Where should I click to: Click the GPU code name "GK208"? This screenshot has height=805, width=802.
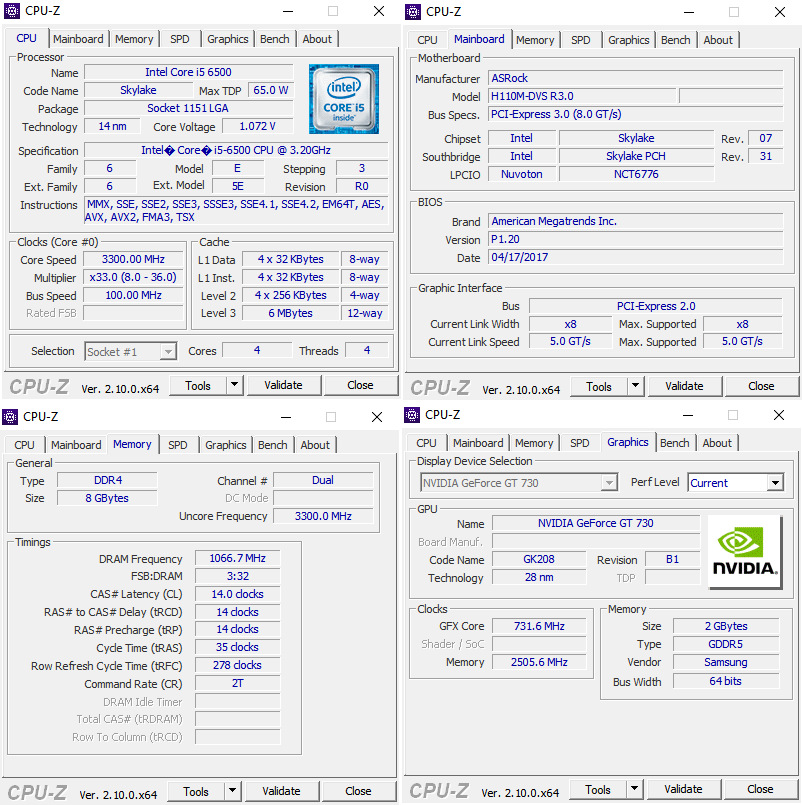[539, 559]
